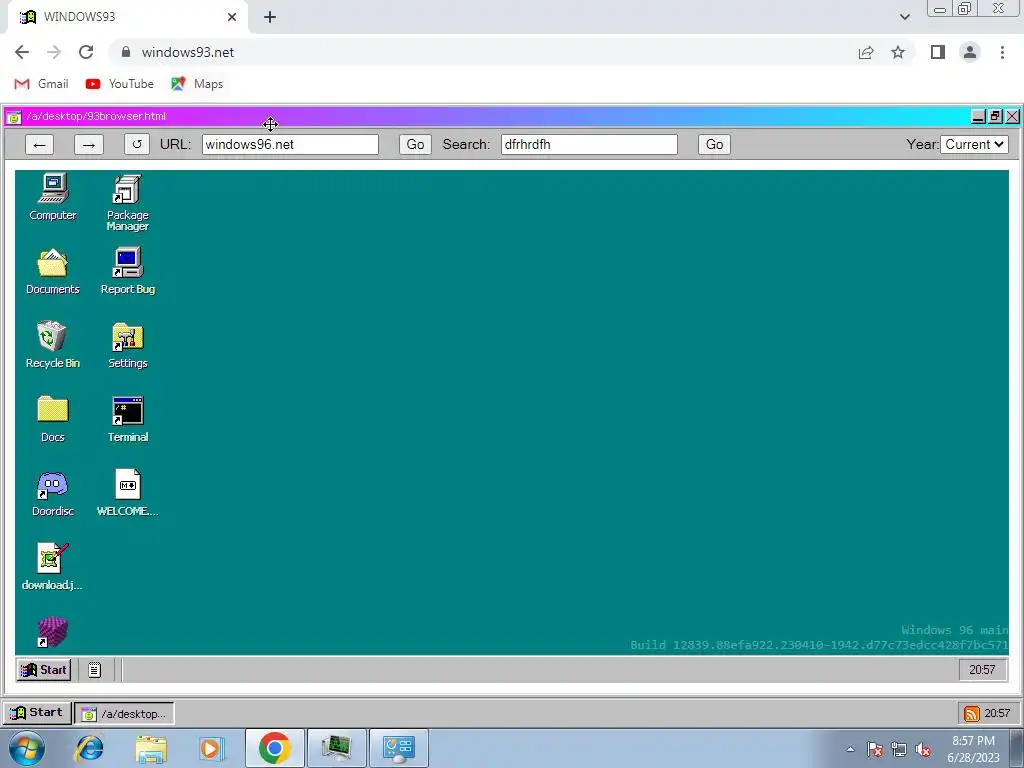Open Internet Explorer from Windows taskbar

click(89, 748)
